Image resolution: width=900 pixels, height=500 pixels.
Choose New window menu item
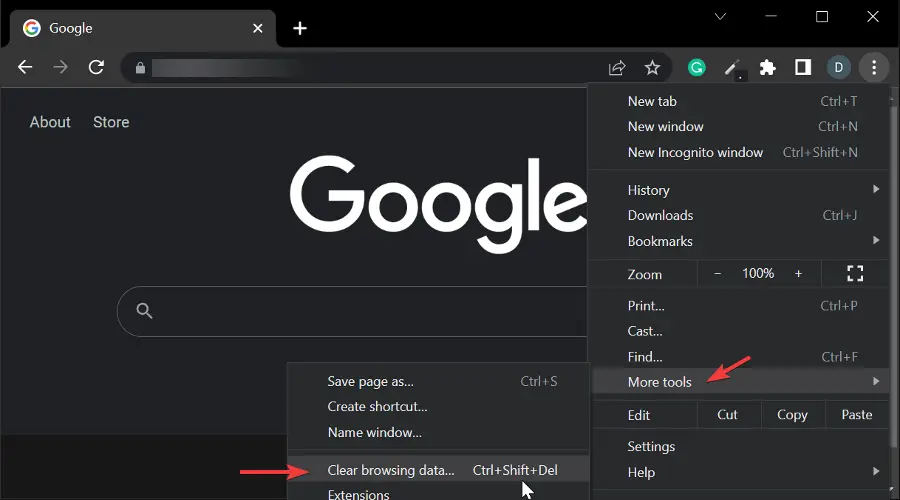click(x=740, y=126)
